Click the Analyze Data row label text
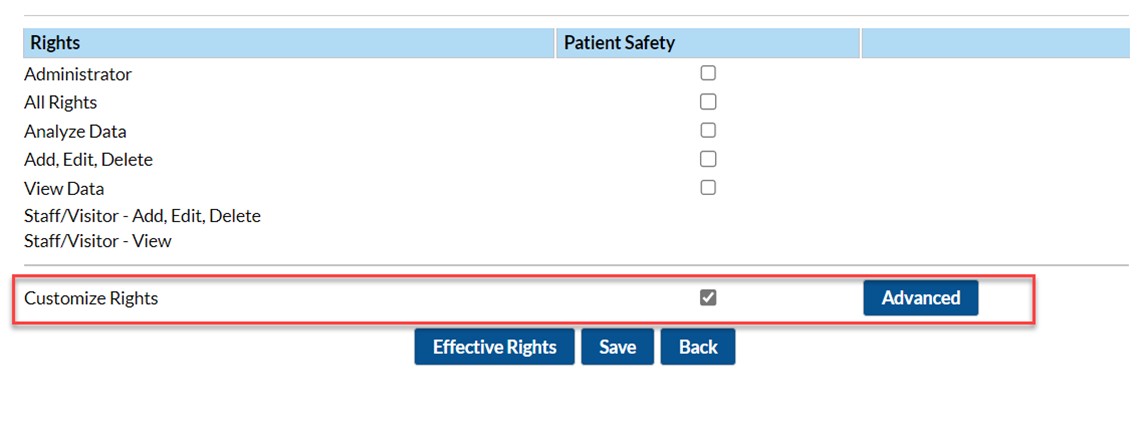This screenshot has height=430, width=1146. point(76,131)
